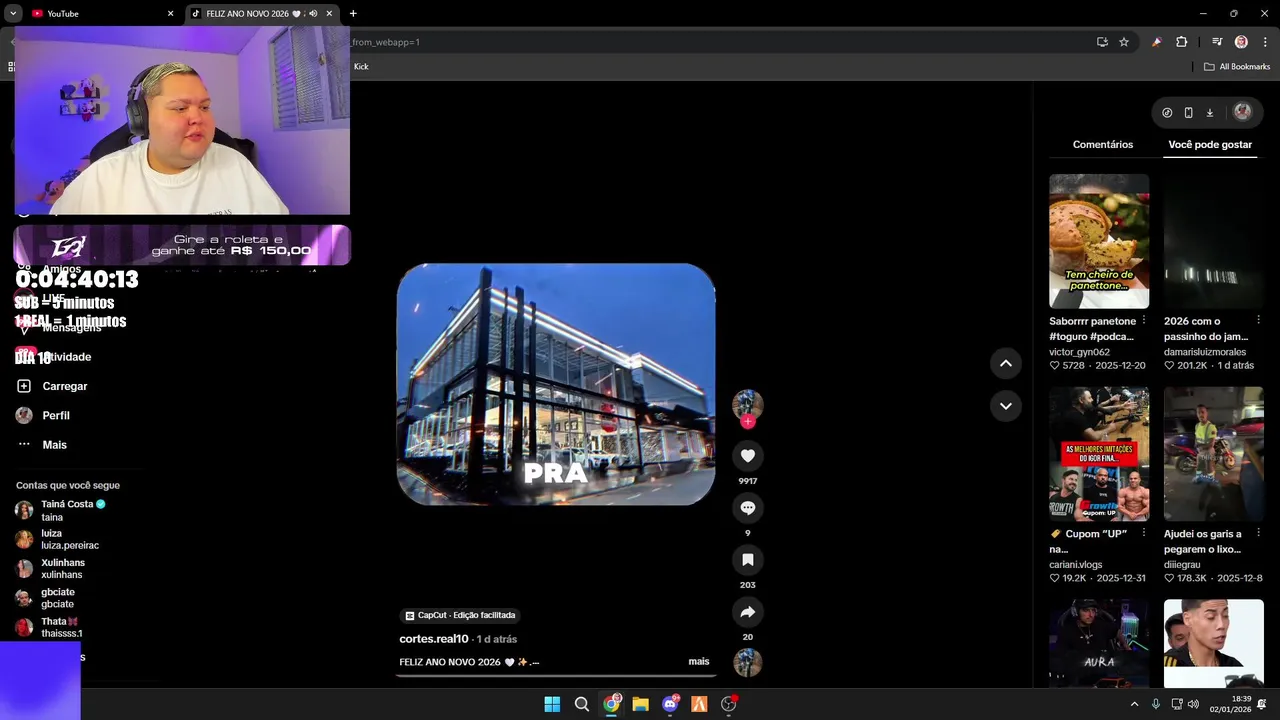Viewport: 1280px width, 720px height.
Task: Click the CapCut - Edição facilitada tag
Action: coord(460,615)
